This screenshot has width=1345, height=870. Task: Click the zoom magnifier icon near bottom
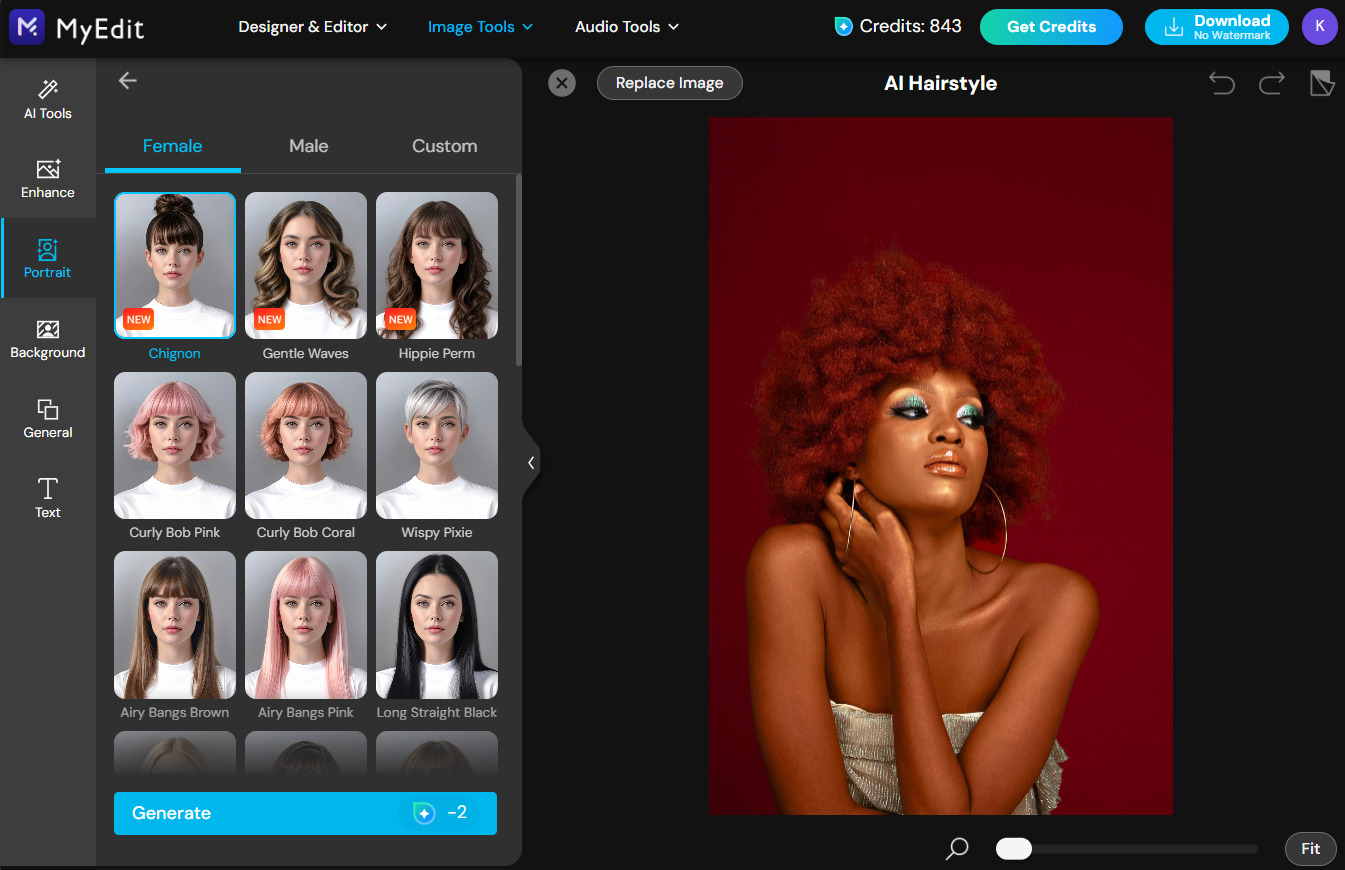955,848
